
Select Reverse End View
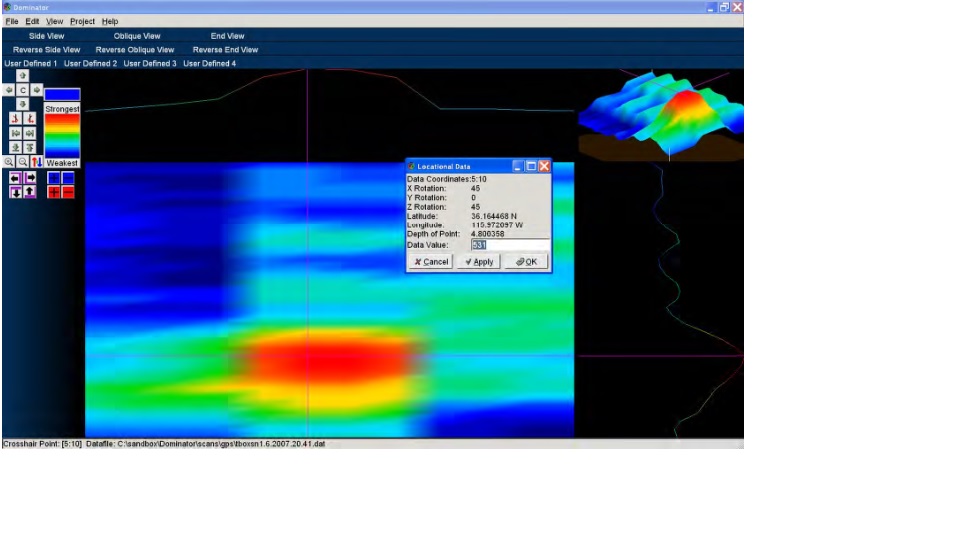225,49
